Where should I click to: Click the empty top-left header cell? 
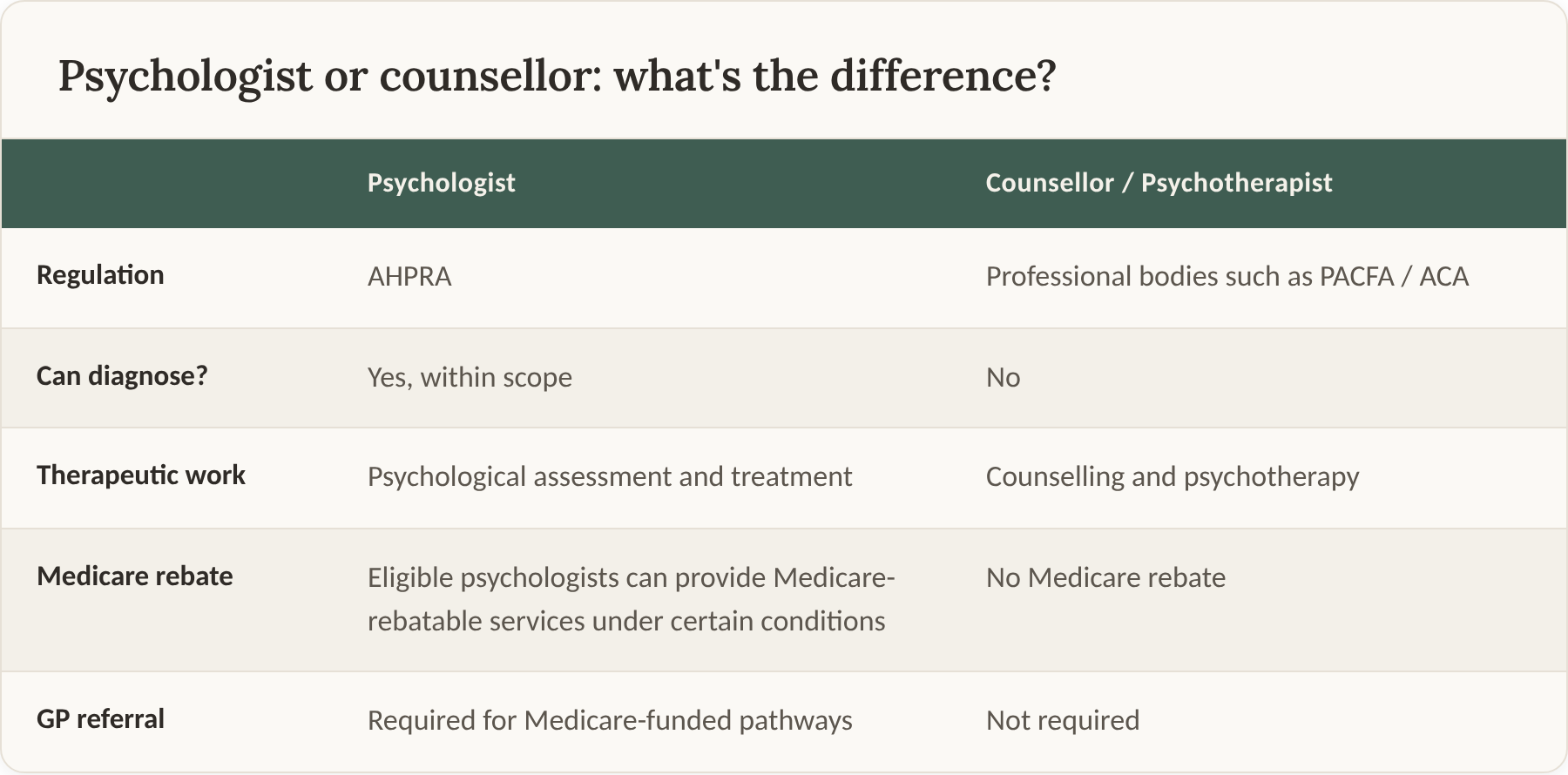[x=167, y=183]
